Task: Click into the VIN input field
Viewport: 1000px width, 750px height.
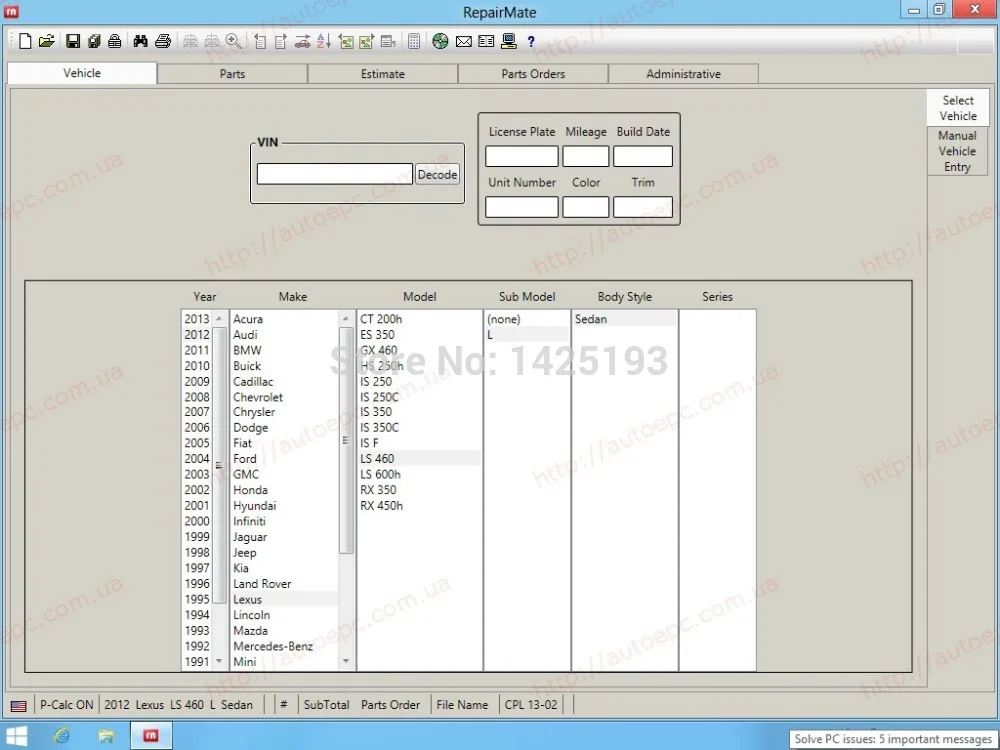Action: tap(335, 174)
